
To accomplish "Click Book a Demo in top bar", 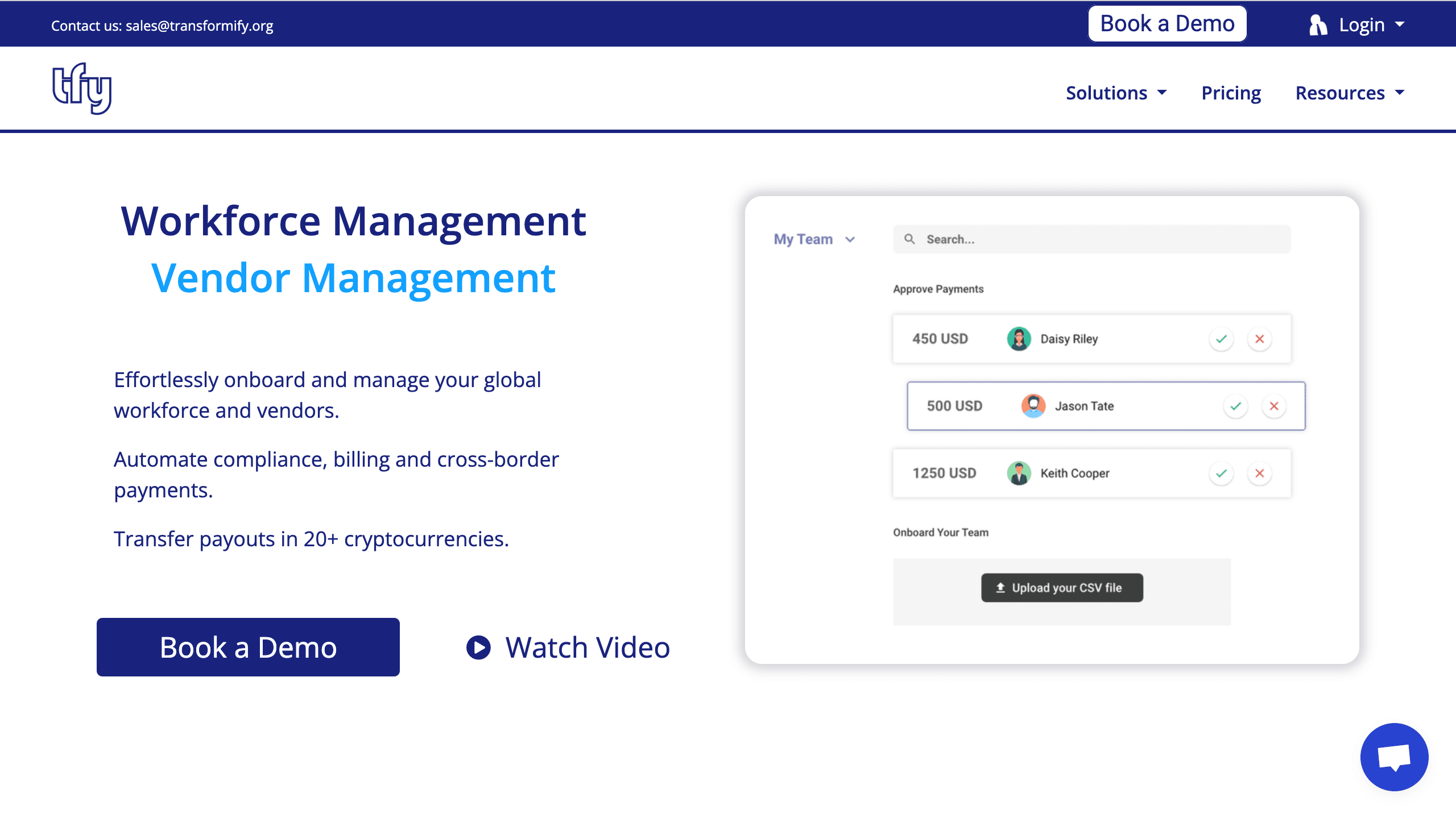I will [1167, 24].
